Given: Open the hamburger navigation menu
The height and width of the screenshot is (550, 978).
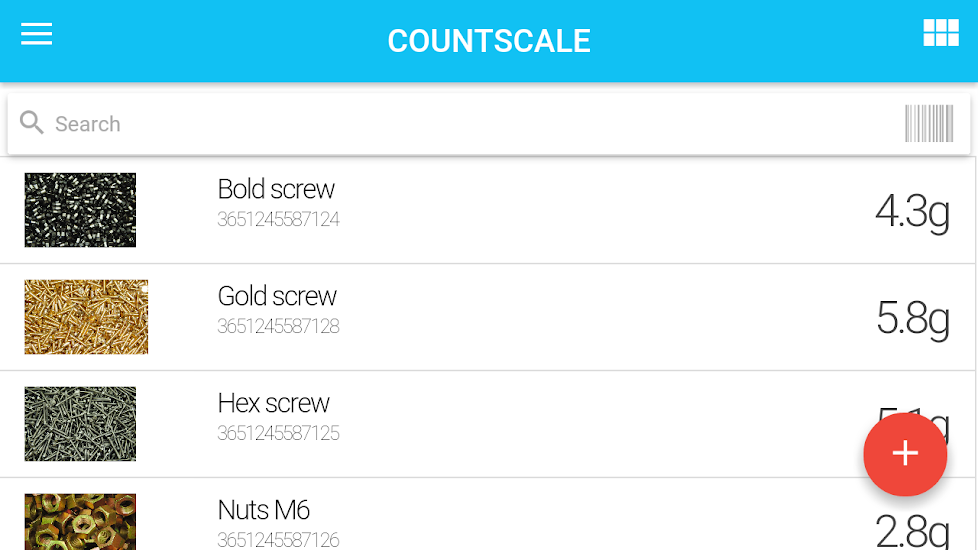Looking at the screenshot, I should (x=36, y=34).
